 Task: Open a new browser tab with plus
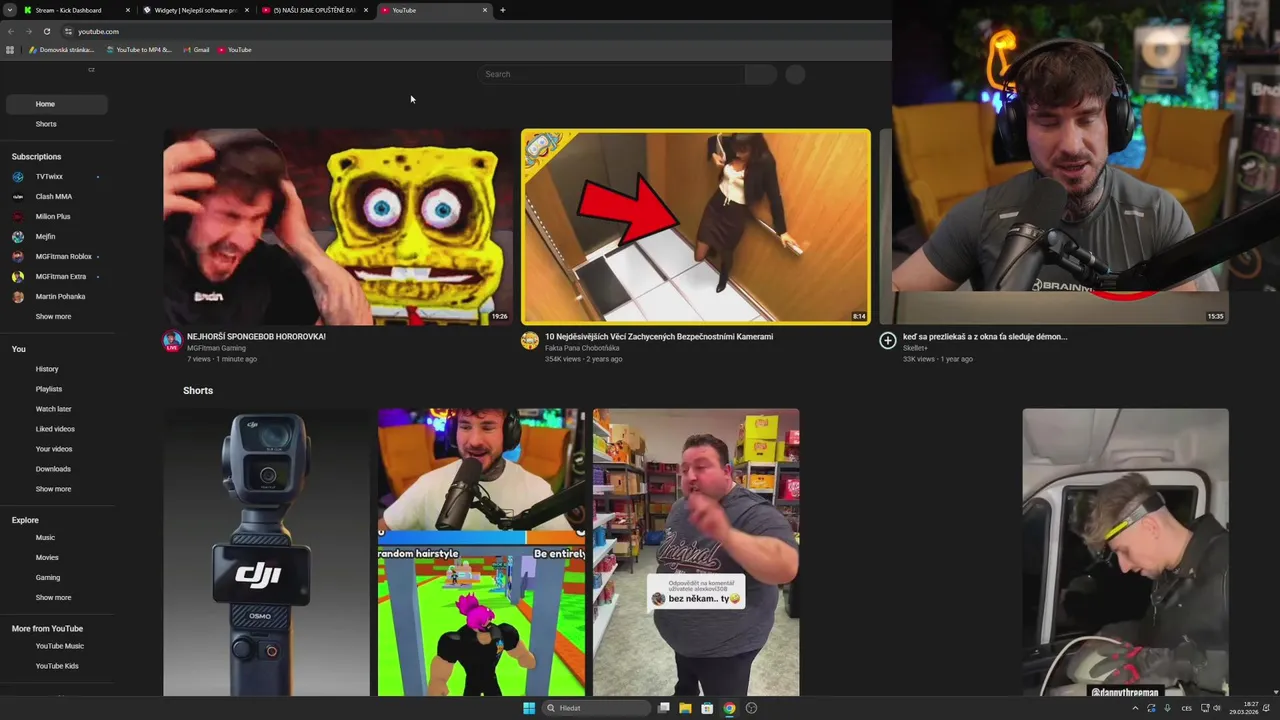point(502,10)
